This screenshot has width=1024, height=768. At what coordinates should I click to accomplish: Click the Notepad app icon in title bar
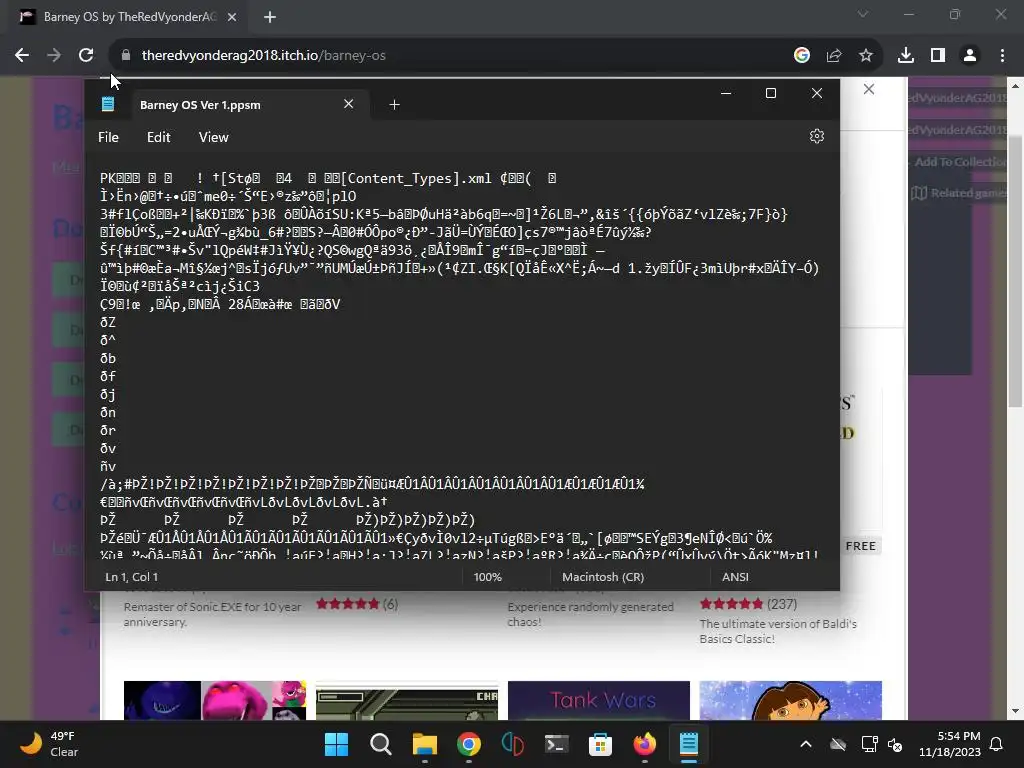pyautogui.click(x=108, y=104)
